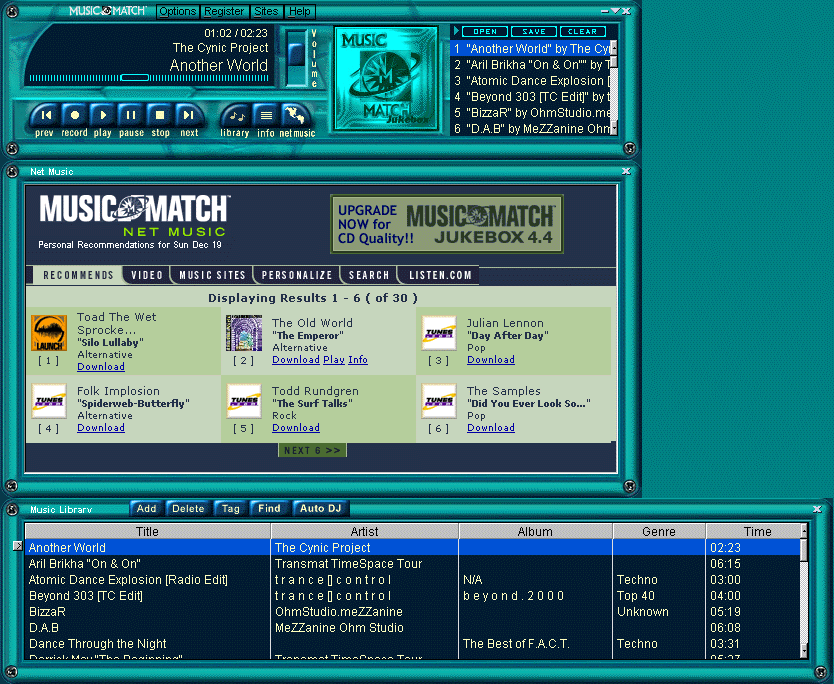The width and height of the screenshot is (834, 684).
Task: Download The Surf Talks by Todd Rundgren
Action: pos(296,428)
